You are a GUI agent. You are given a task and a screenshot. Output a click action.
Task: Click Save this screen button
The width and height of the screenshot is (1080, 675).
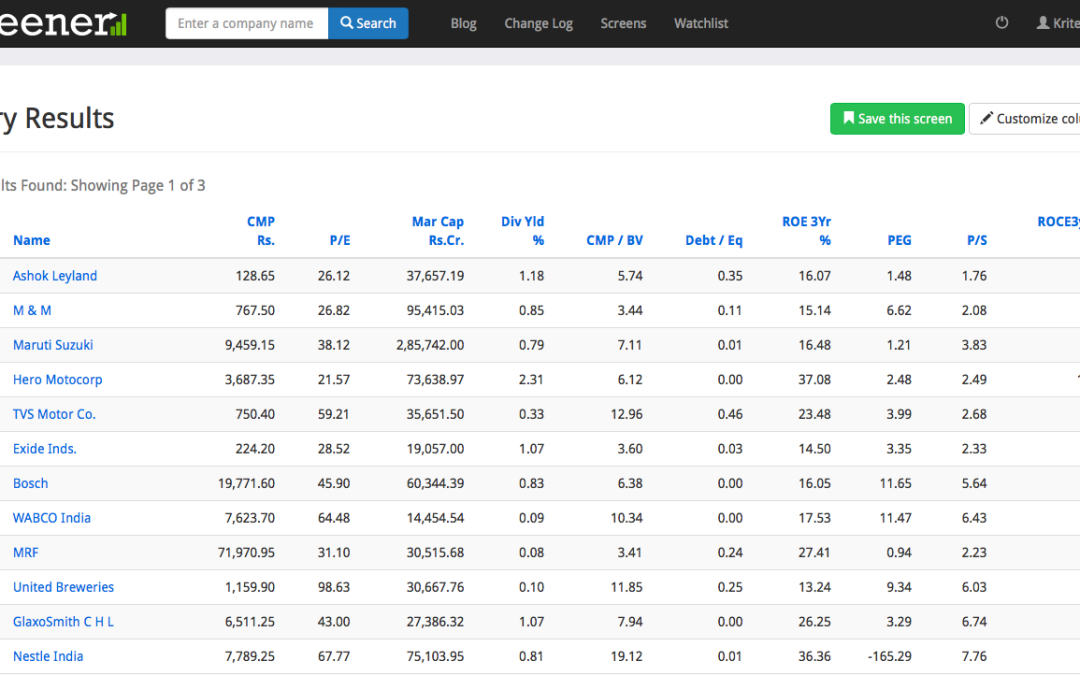click(897, 118)
